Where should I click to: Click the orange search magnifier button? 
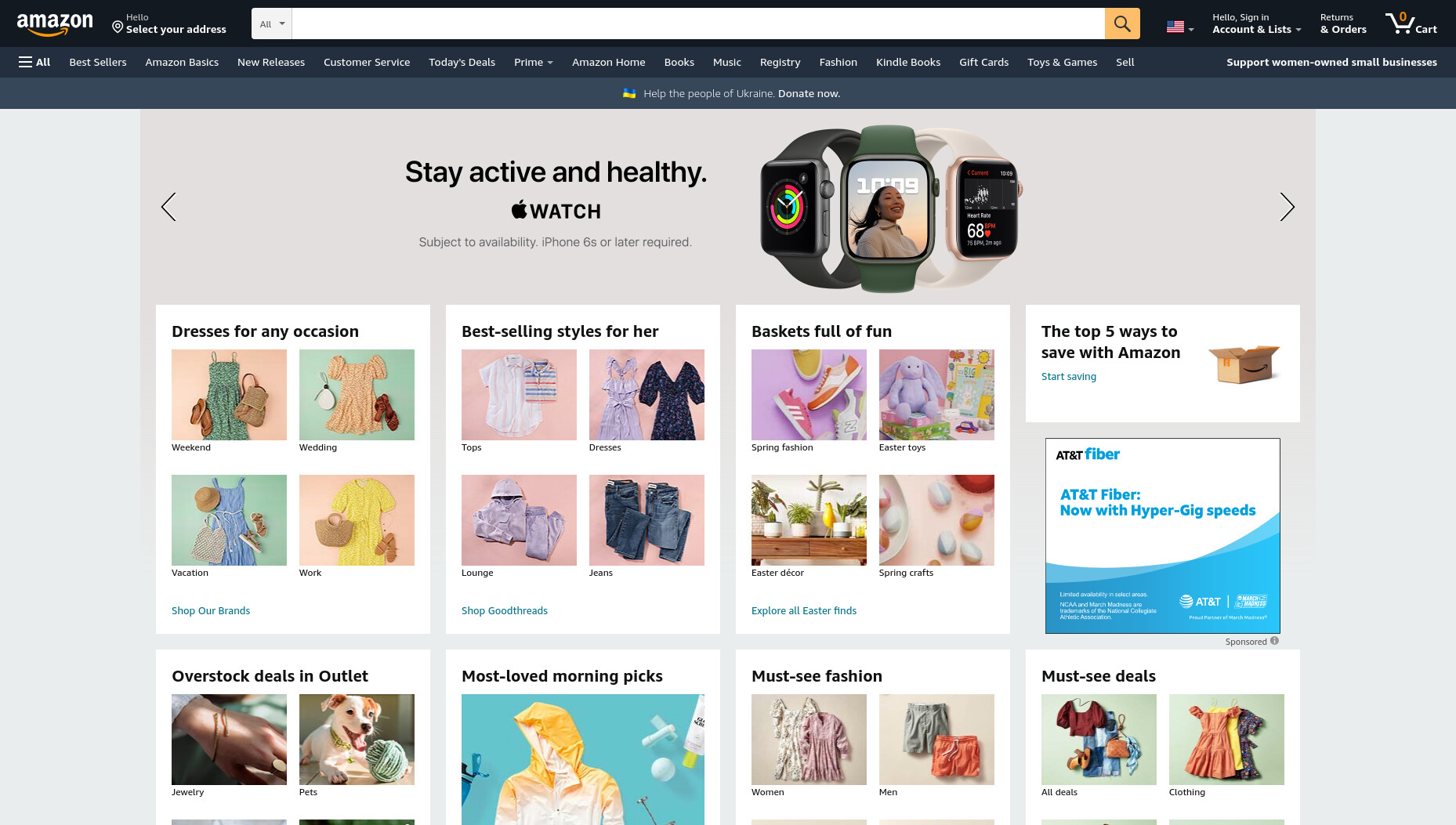(x=1122, y=24)
